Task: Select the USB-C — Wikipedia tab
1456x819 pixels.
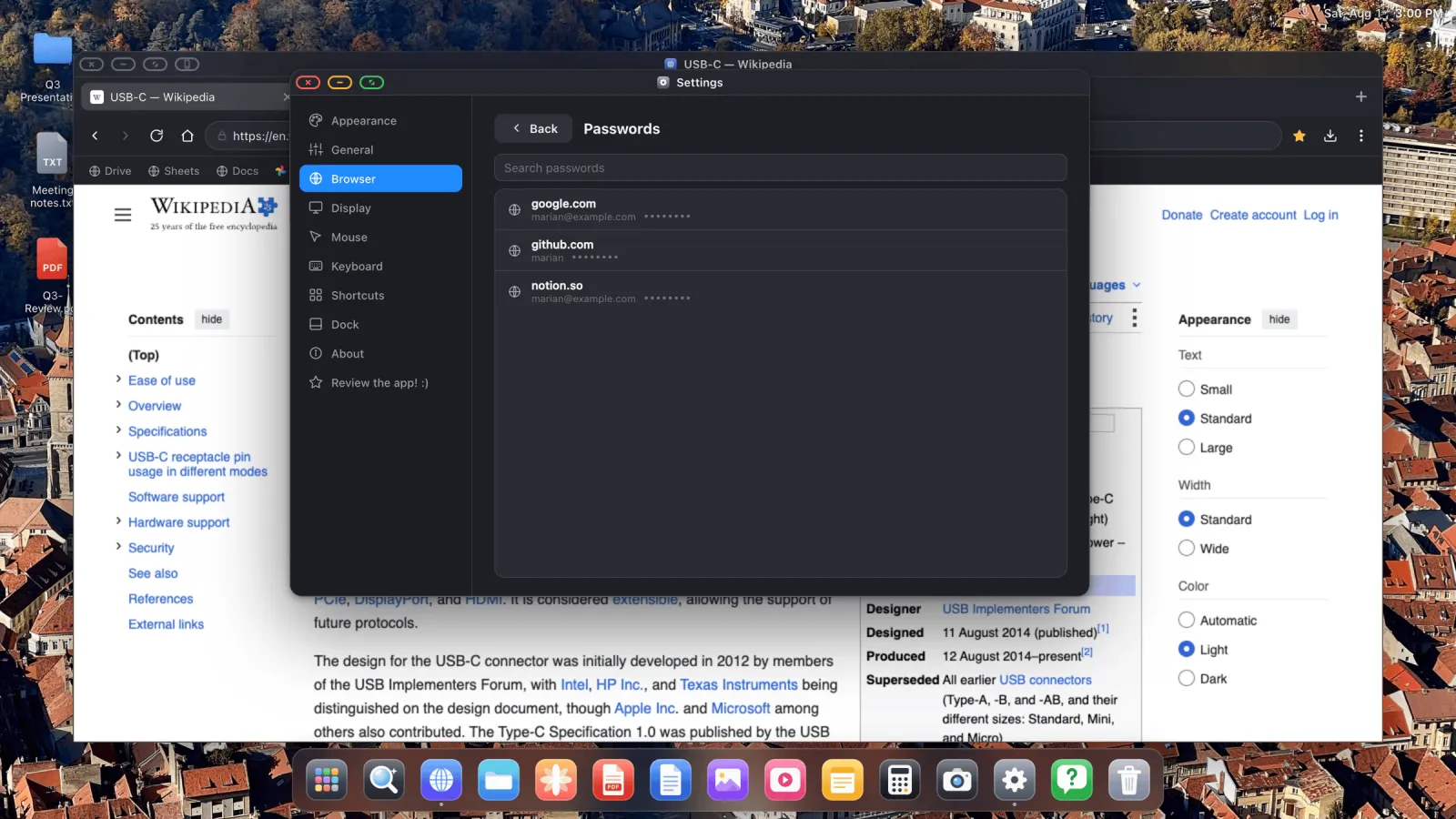Action: [187, 96]
